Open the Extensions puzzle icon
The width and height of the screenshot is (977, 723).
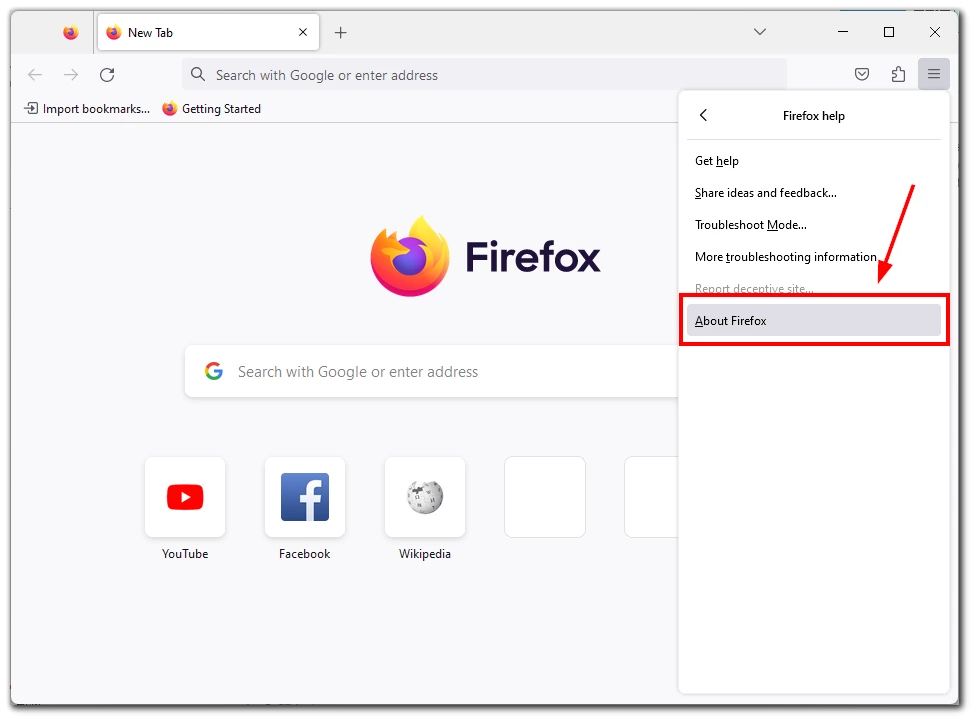[898, 75]
